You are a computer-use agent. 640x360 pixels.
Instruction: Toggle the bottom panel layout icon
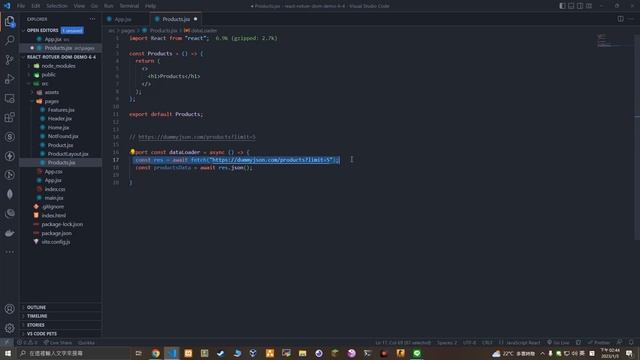(x=571, y=6)
